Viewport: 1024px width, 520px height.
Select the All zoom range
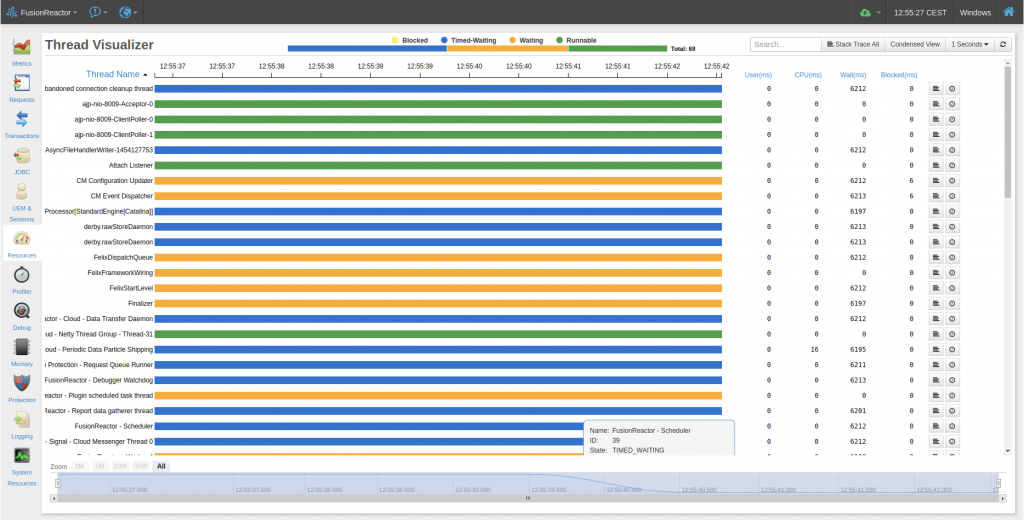pyautogui.click(x=161, y=466)
